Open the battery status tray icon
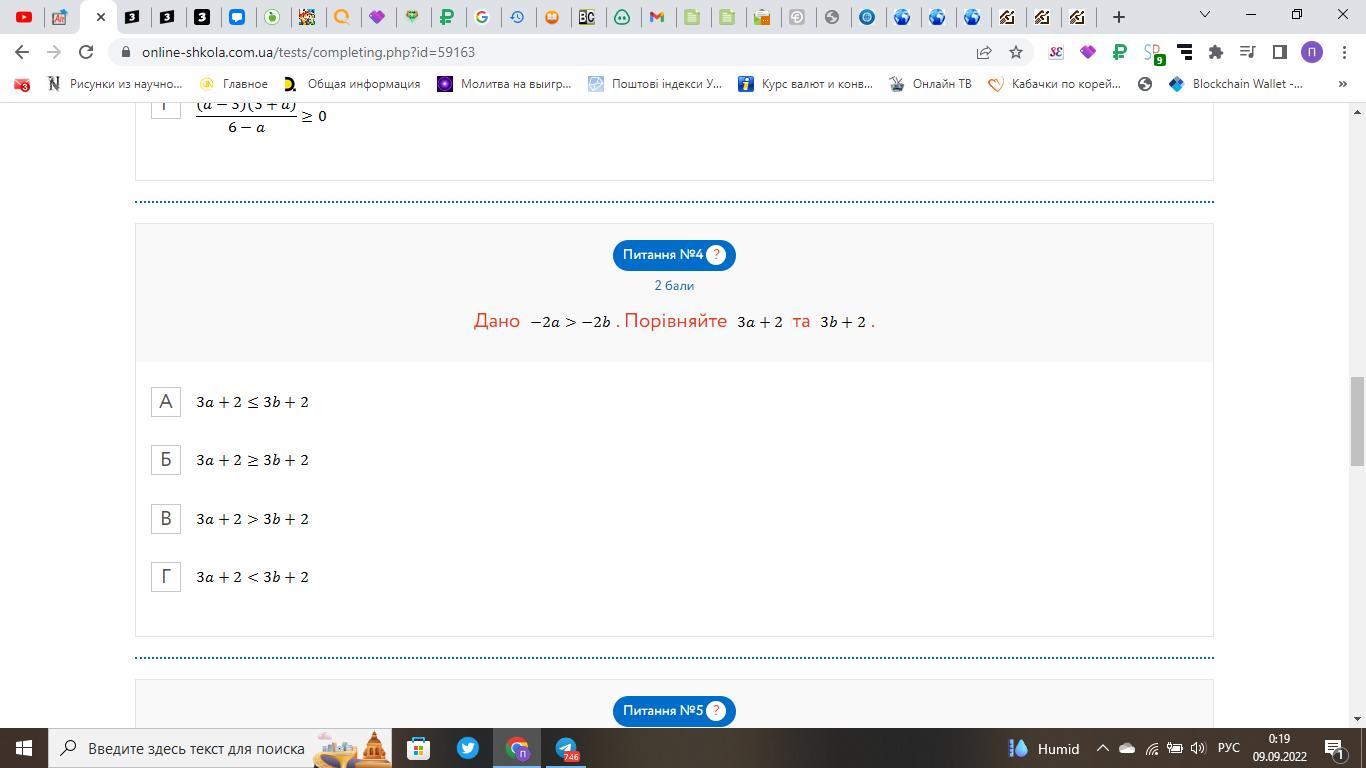Viewport: 1366px width, 768px height. [x=1175, y=748]
